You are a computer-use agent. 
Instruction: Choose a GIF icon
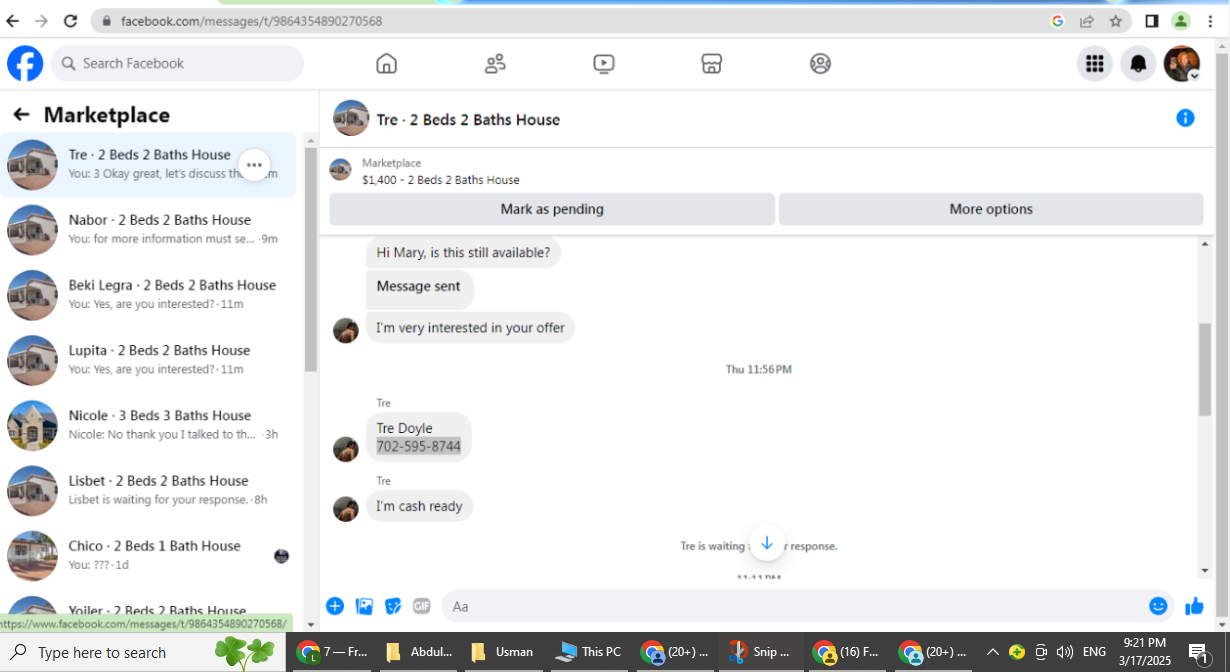422,606
